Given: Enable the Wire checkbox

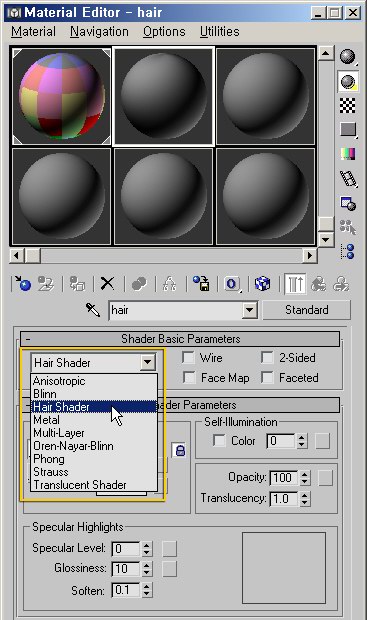Looking at the screenshot, I should [188, 358].
